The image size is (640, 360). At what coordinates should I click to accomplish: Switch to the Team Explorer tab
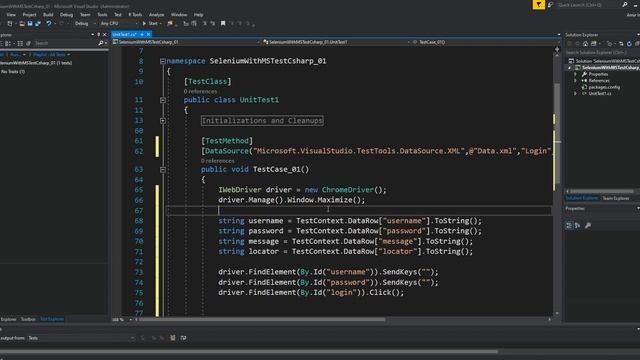[616, 198]
